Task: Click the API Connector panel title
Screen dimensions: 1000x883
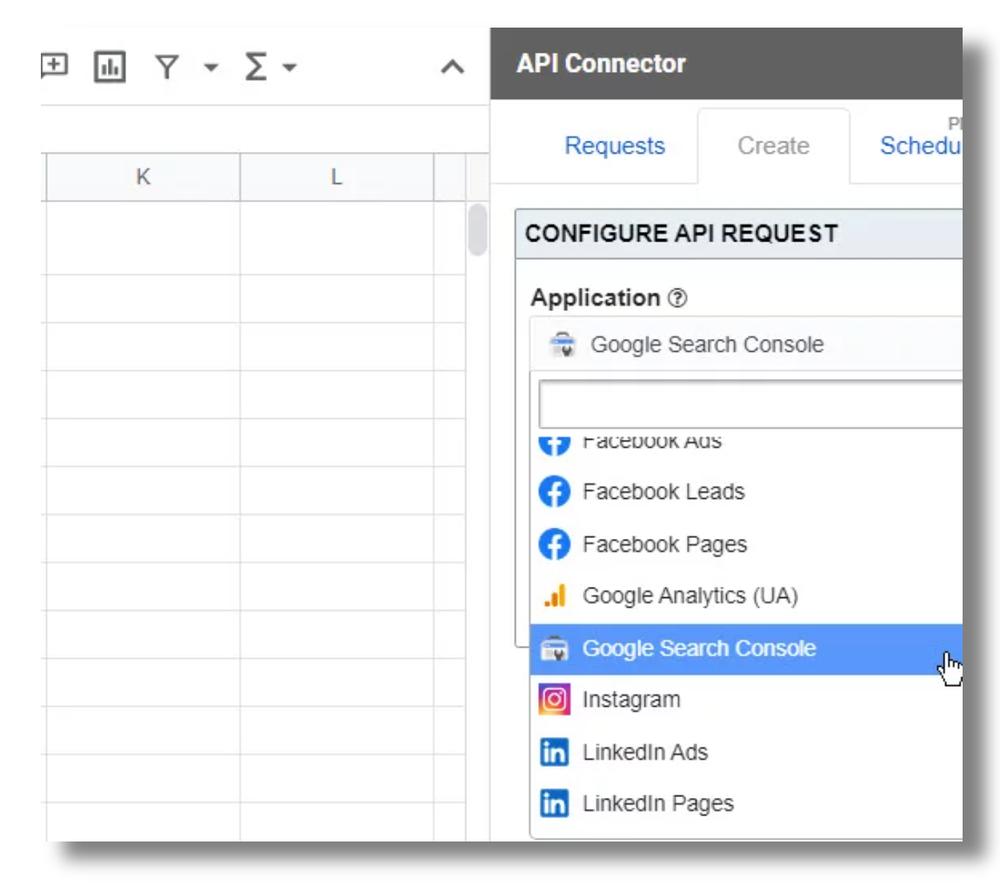Action: (x=601, y=64)
